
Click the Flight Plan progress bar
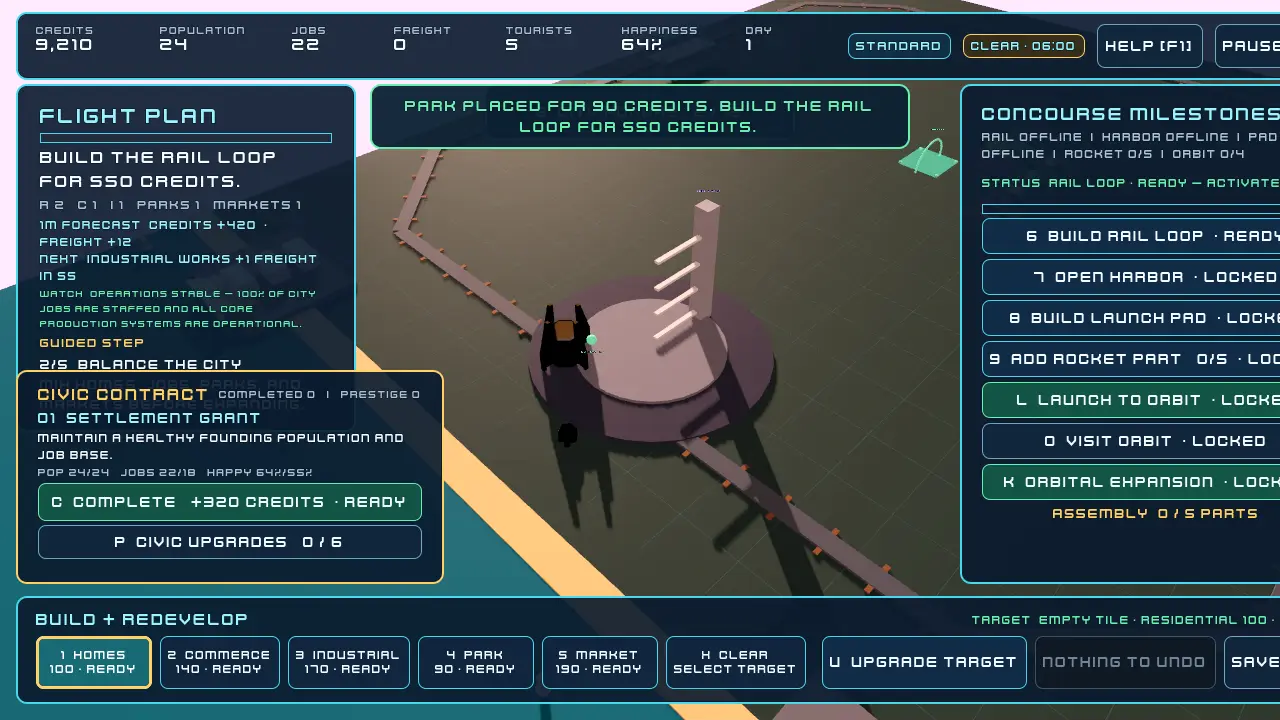pos(186,138)
